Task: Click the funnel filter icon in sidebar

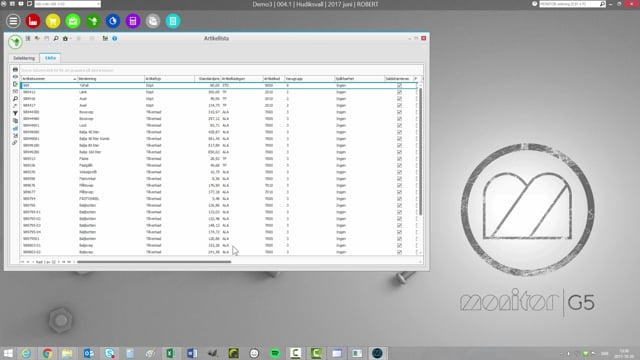Action: (15, 113)
